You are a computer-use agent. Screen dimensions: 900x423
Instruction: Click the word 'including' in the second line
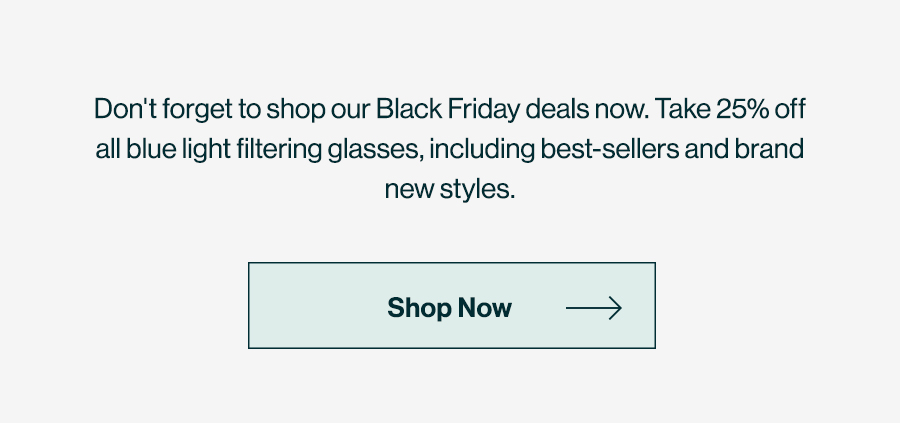pos(482,149)
